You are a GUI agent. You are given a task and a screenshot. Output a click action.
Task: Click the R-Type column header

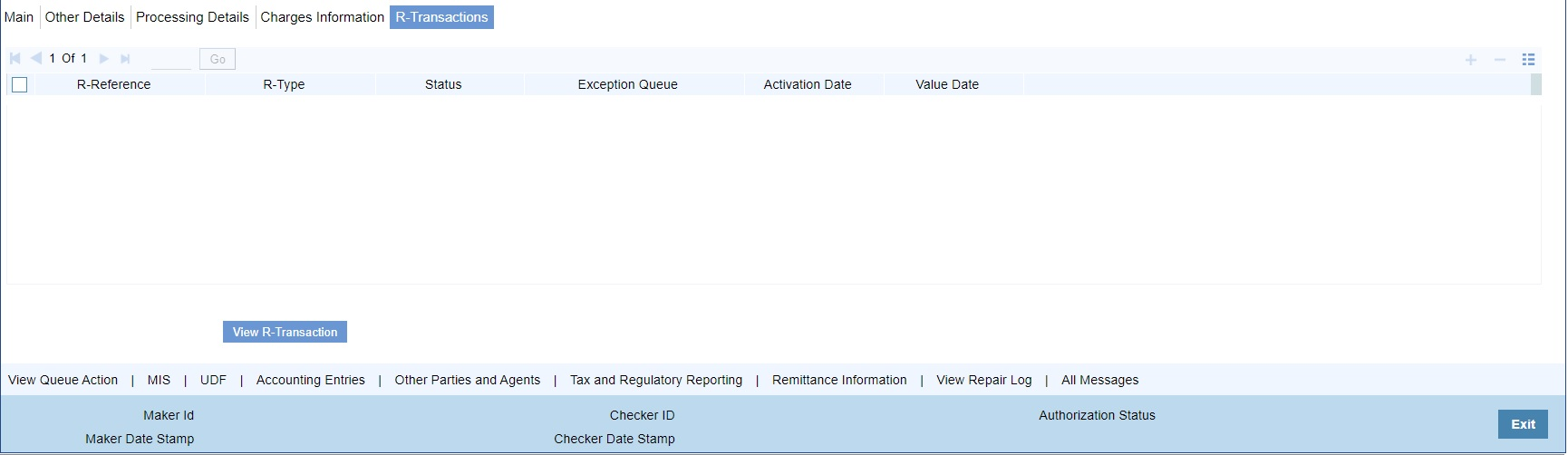pos(284,85)
